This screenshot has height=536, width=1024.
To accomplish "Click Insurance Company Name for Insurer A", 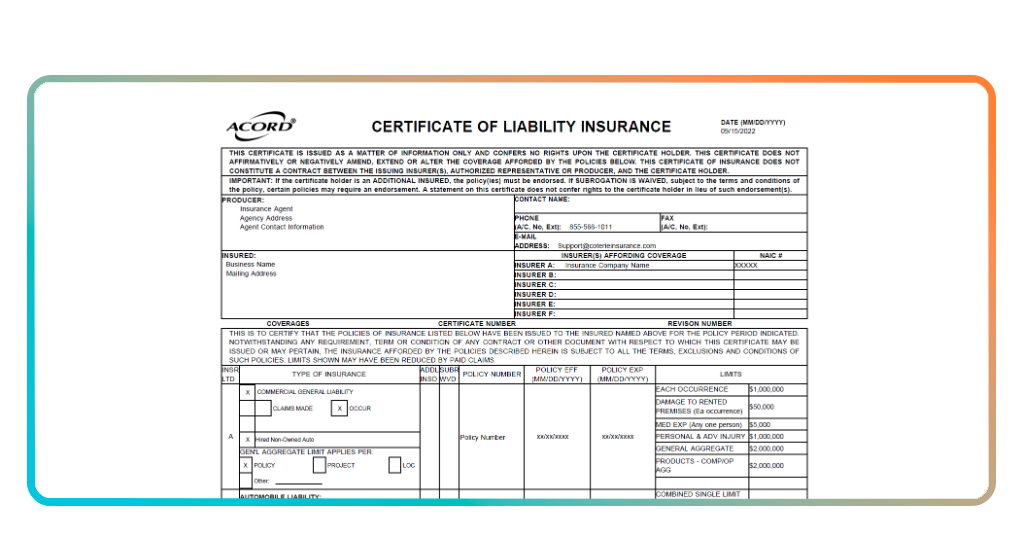I will (x=607, y=266).
